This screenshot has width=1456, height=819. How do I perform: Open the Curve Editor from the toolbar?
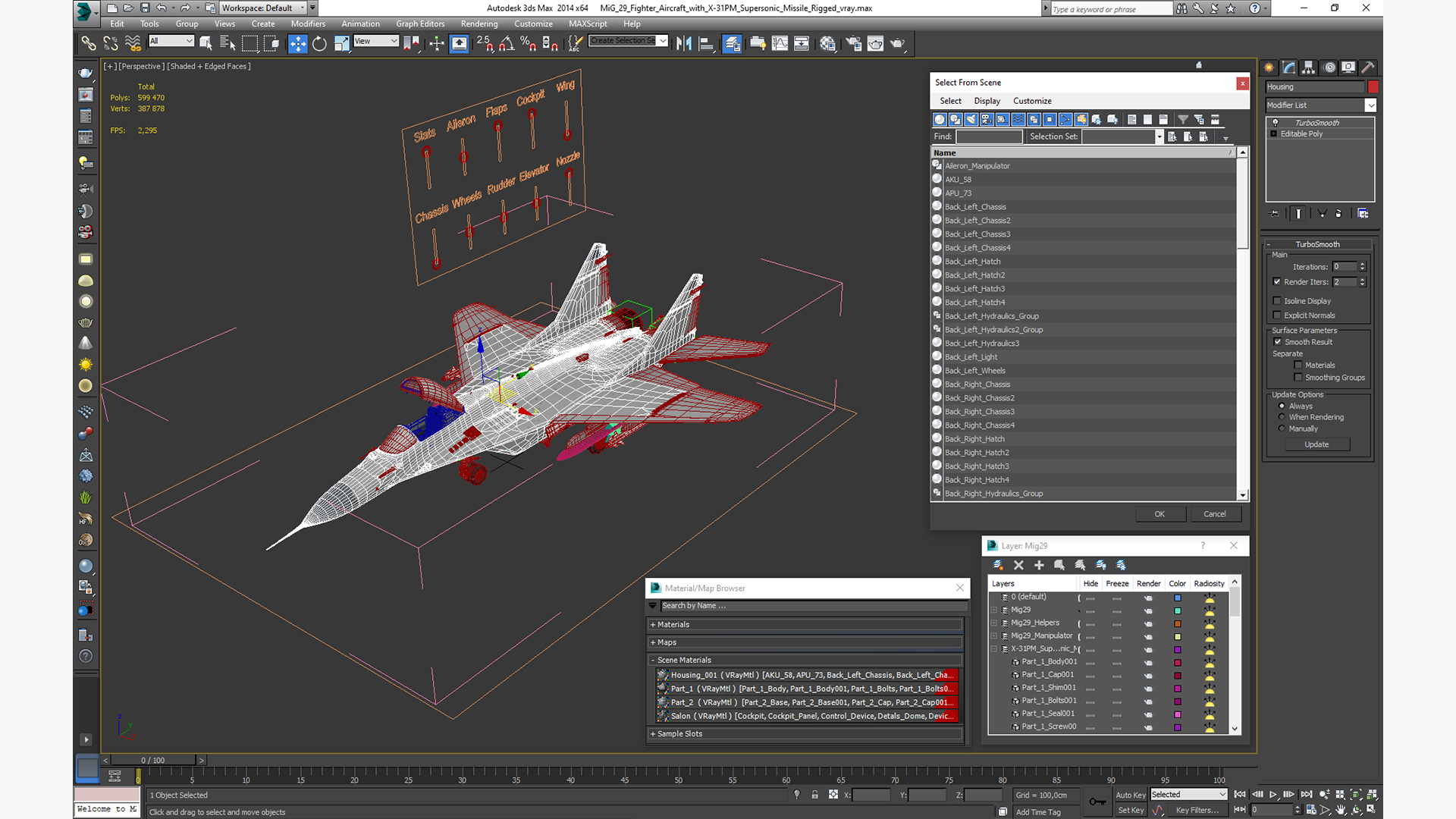coord(780,43)
